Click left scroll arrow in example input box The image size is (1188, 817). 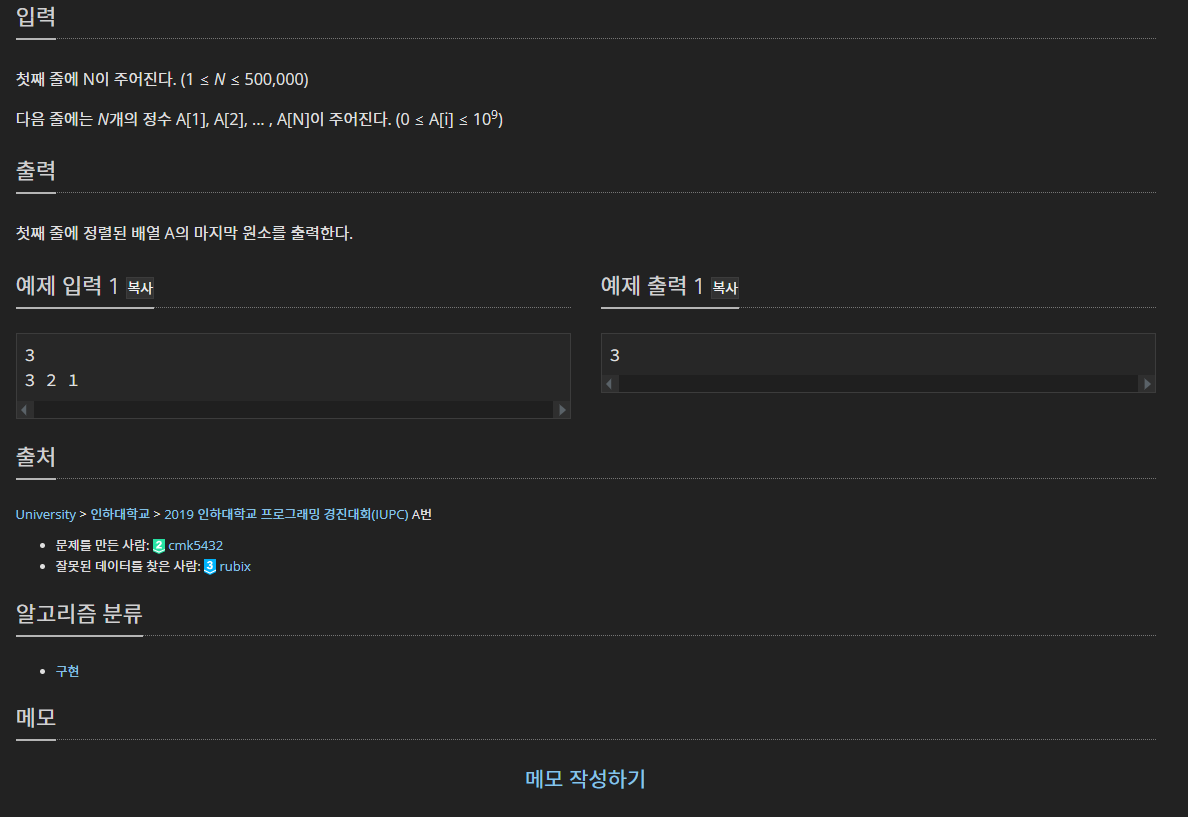(25, 410)
